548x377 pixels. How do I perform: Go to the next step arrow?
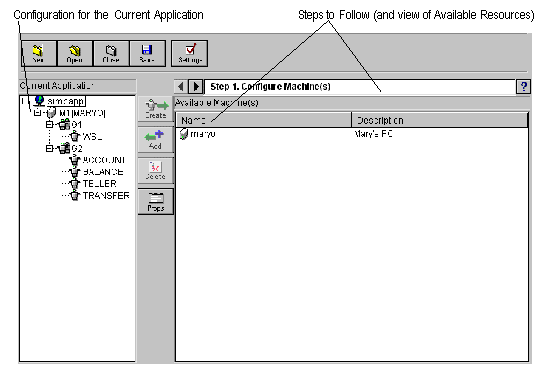[196, 86]
